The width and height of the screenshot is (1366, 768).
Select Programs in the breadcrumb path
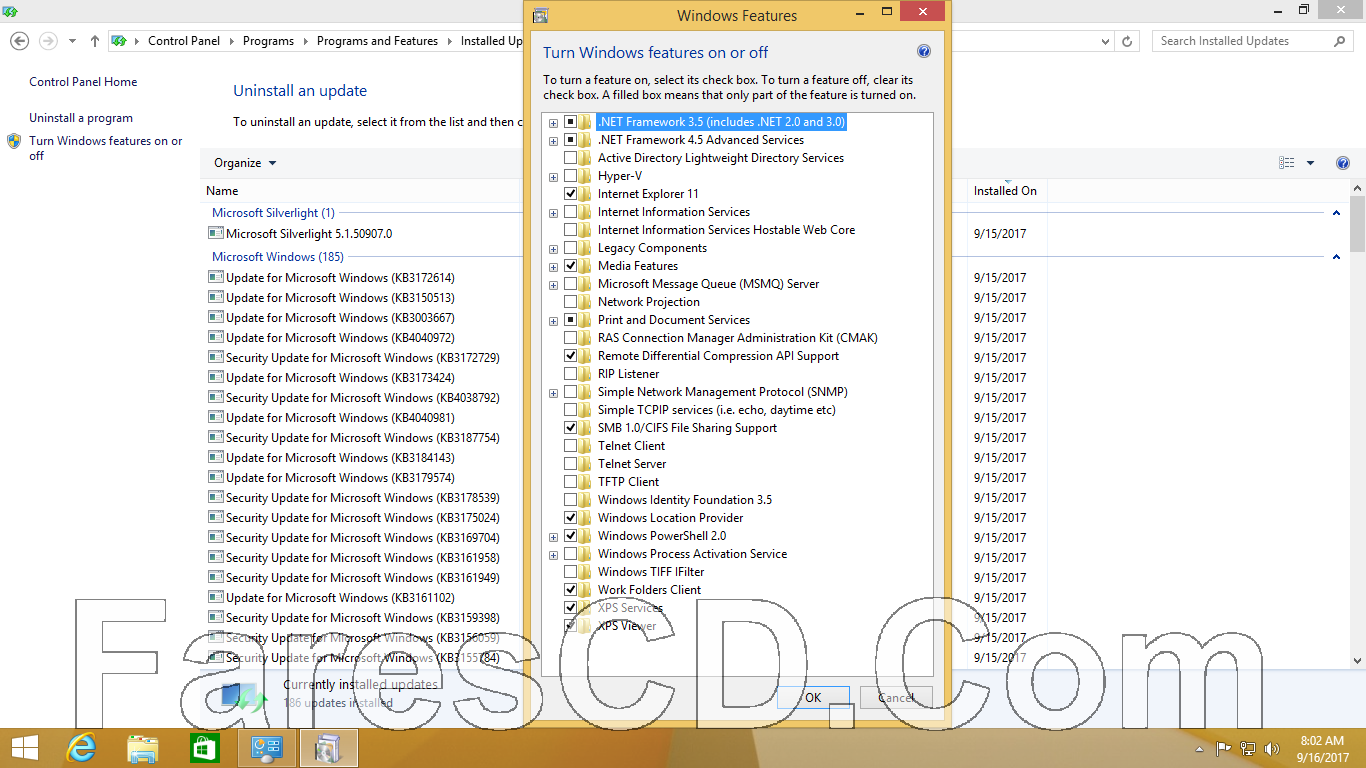click(268, 41)
